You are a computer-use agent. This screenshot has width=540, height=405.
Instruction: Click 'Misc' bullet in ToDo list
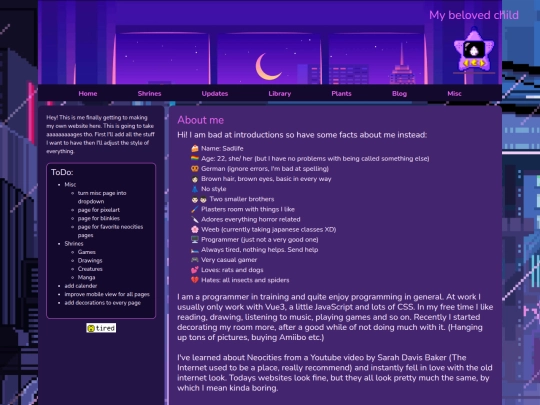tap(70, 185)
